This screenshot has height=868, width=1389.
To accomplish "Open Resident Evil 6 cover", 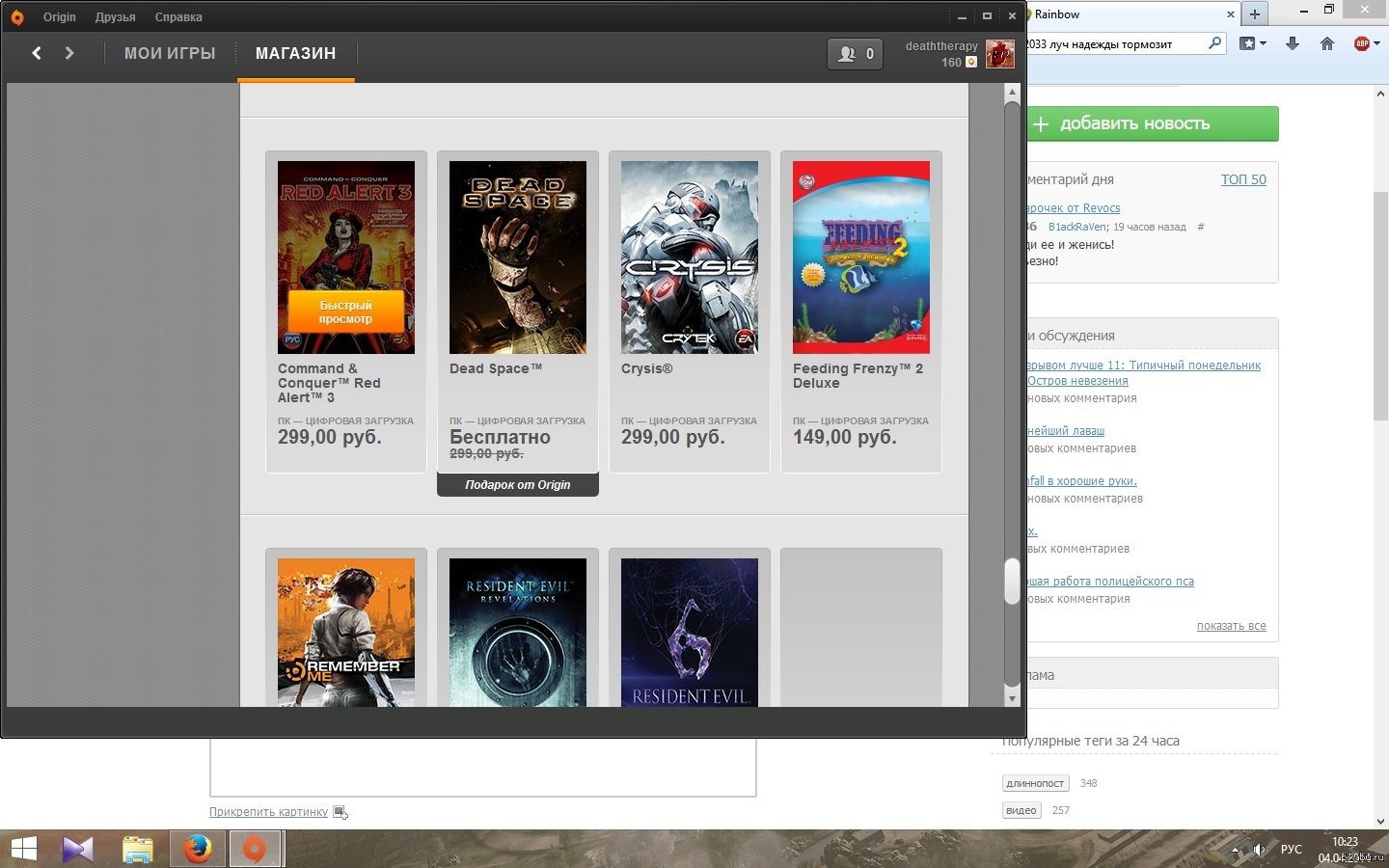I will (690, 633).
